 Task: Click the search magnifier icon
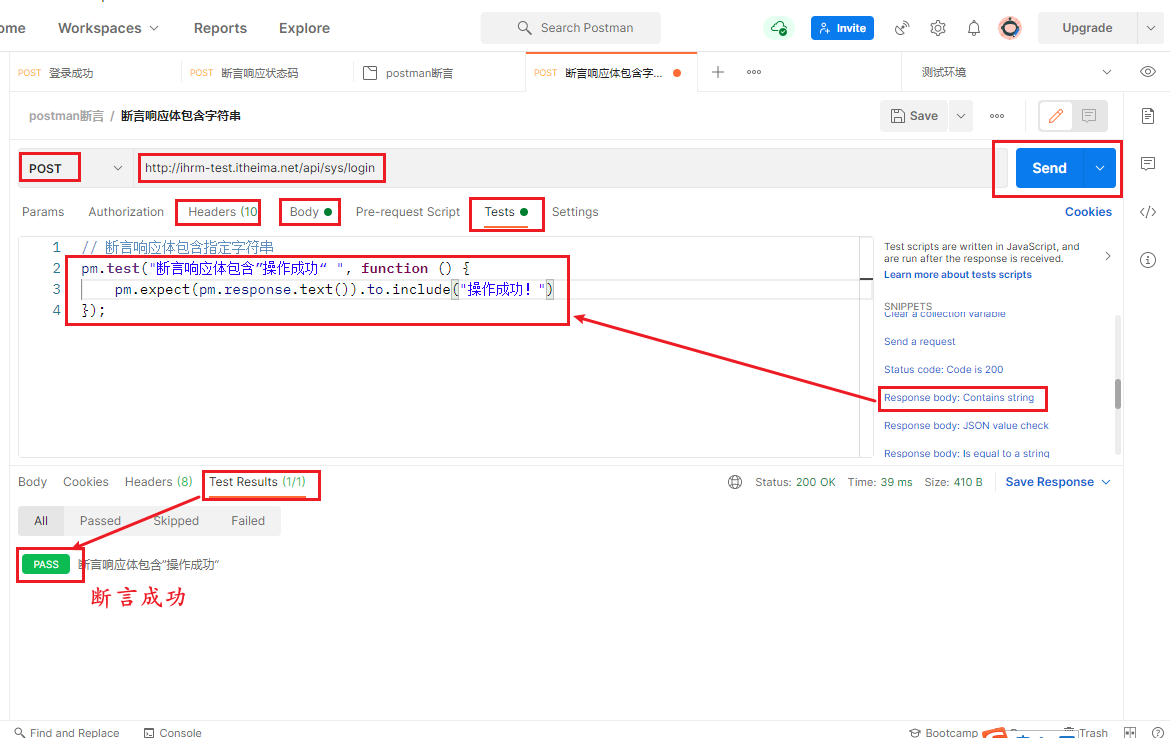click(525, 28)
